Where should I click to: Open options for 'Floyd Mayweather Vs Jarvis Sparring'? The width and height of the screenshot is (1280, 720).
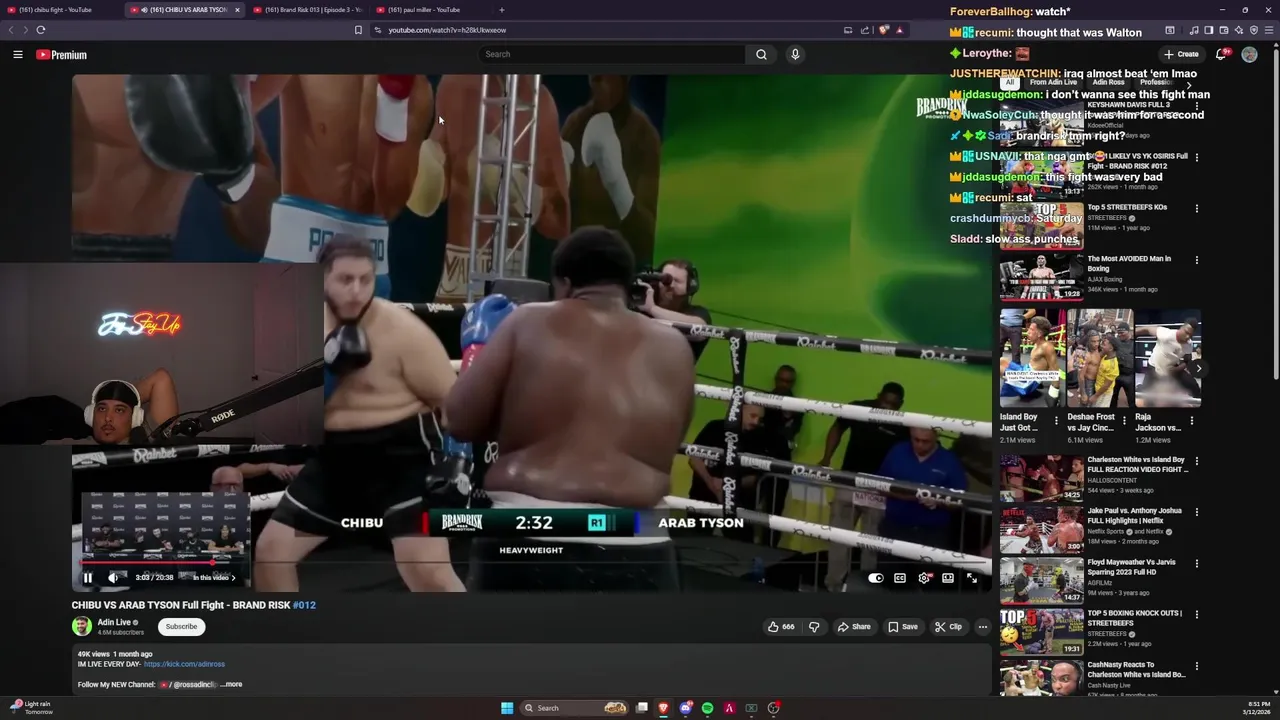click(x=1196, y=564)
